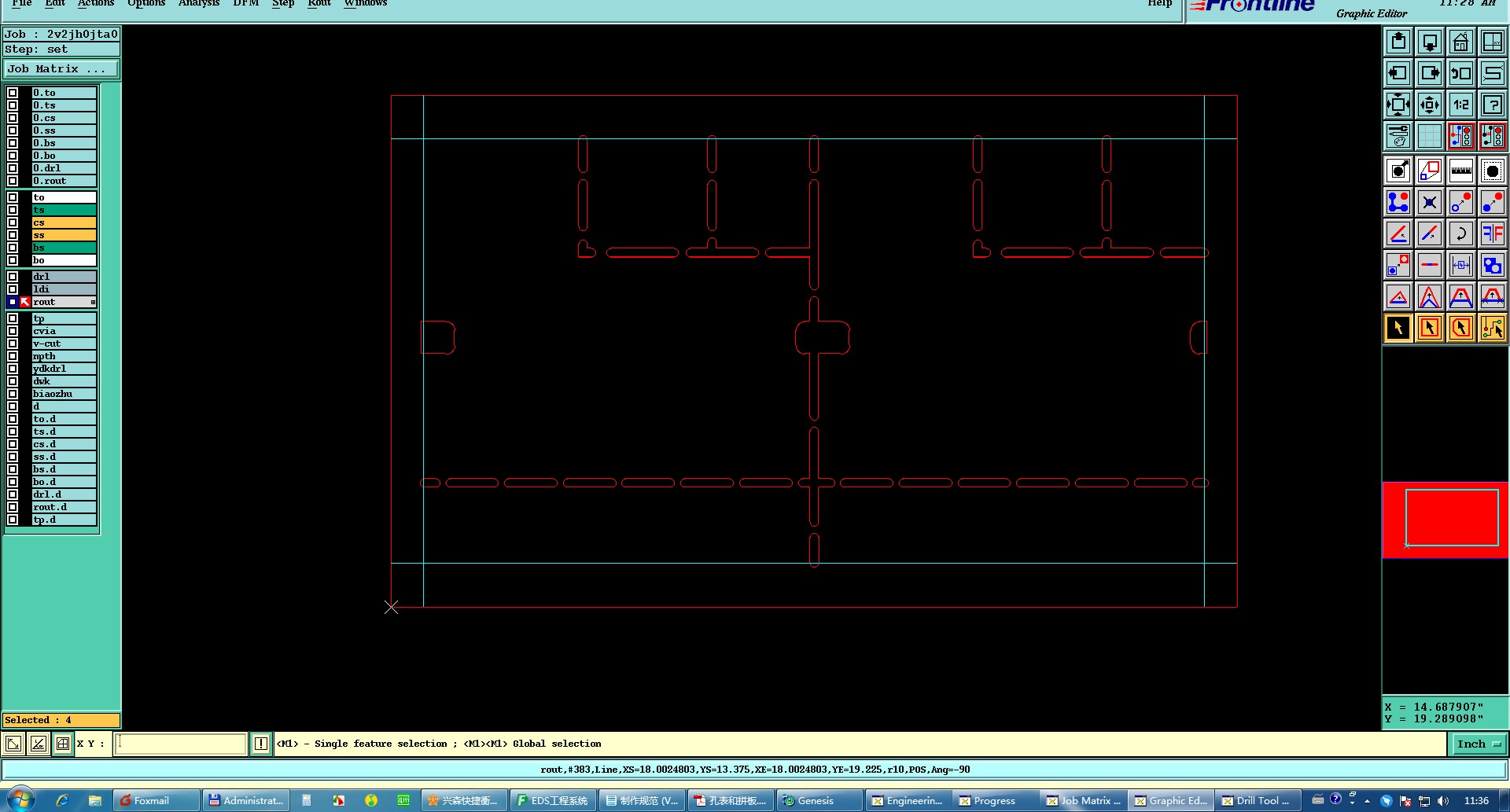The width and height of the screenshot is (1510, 812).
Task: Select the rout.d layer name
Action: (64, 507)
